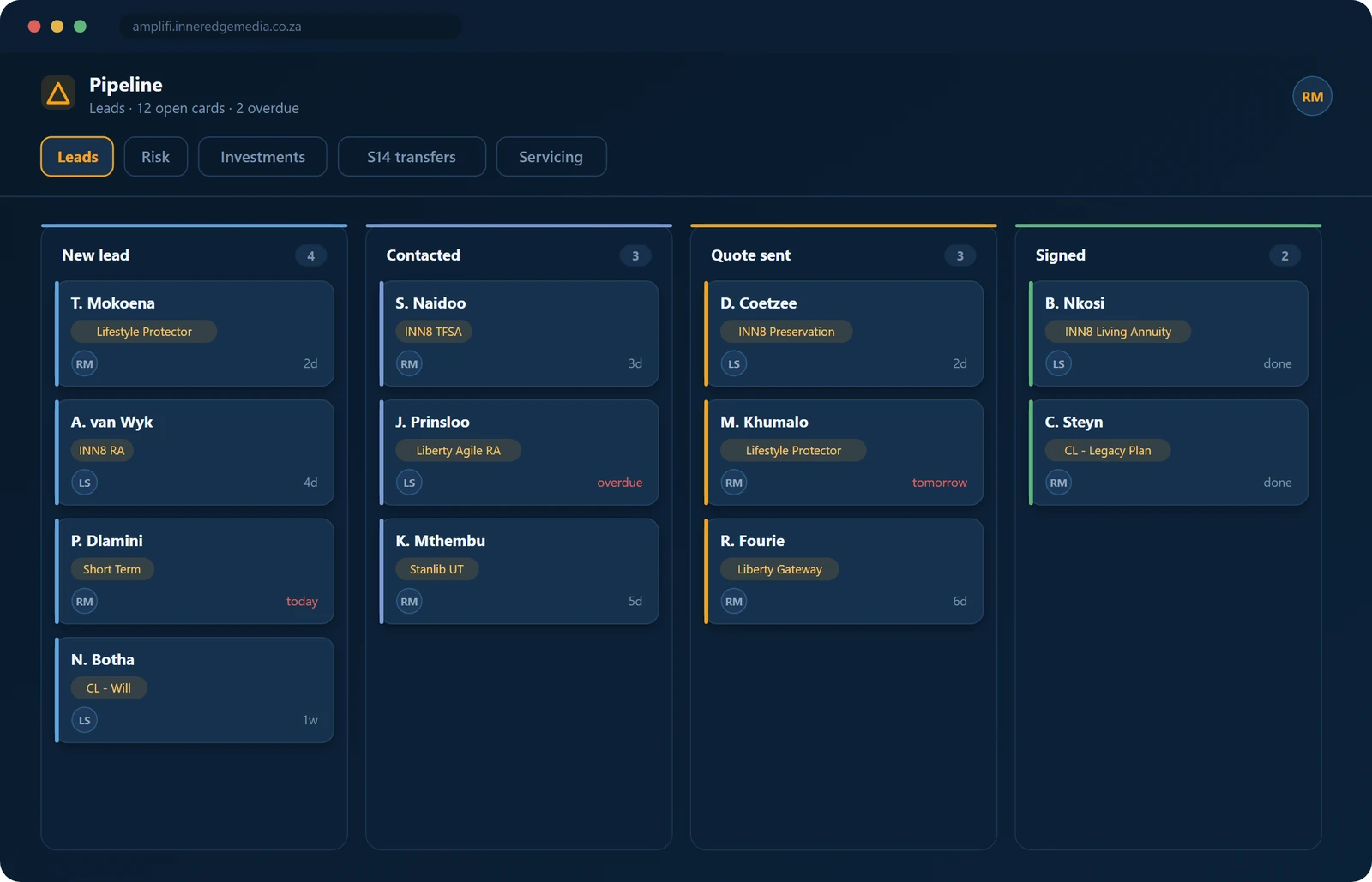Click the CL - Legacy Plan tag
The height and width of the screenshot is (882, 1372).
[1108, 450]
